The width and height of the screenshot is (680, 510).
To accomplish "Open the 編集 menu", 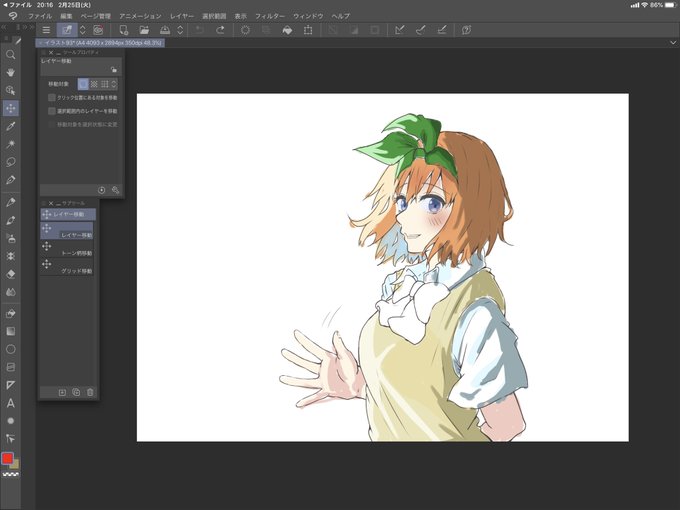I will 66,16.
